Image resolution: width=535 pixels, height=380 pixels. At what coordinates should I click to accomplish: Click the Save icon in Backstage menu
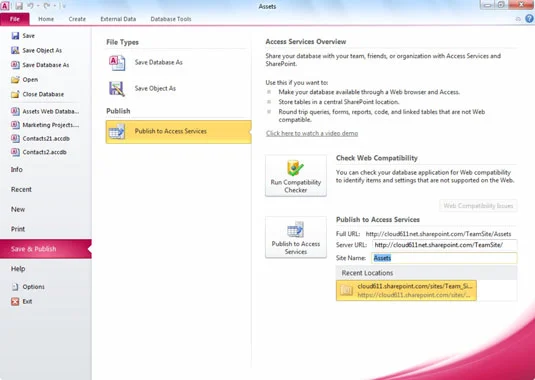tap(15, 35)
